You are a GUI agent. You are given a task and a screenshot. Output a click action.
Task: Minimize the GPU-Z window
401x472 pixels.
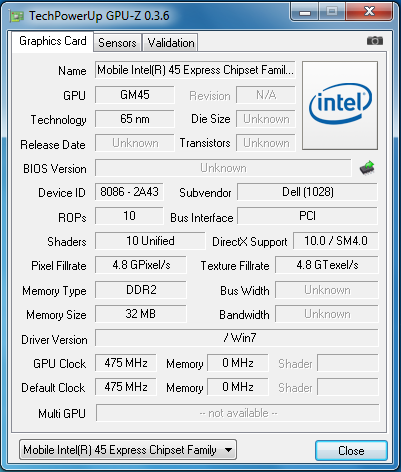[305, 13]
